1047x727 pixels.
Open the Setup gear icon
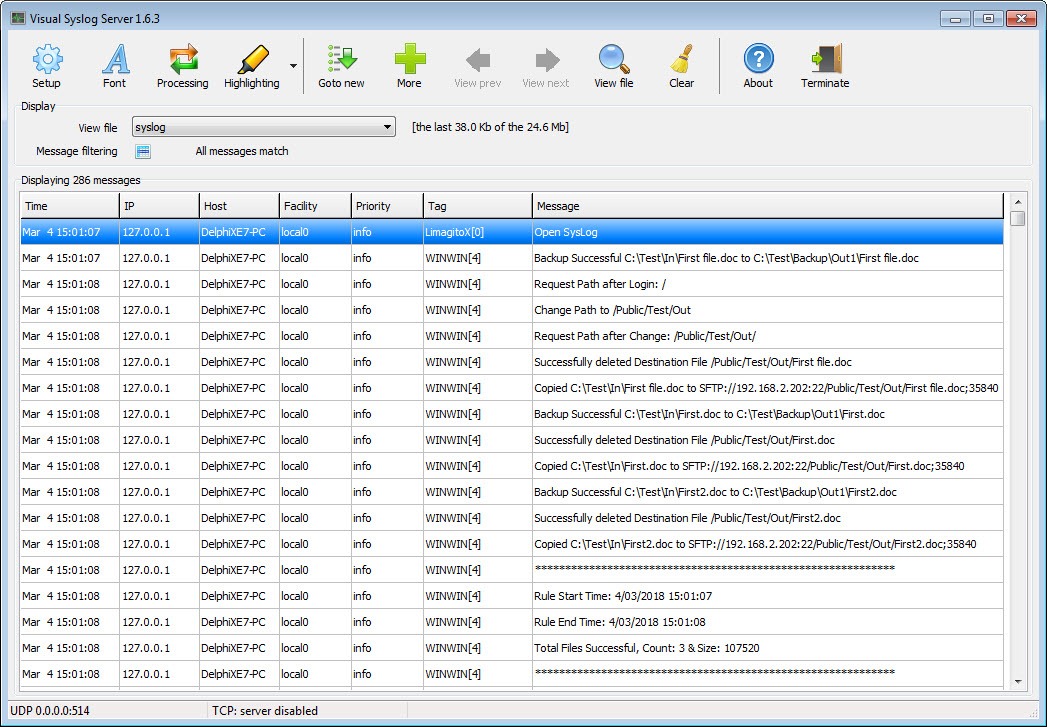coord(47,59)
